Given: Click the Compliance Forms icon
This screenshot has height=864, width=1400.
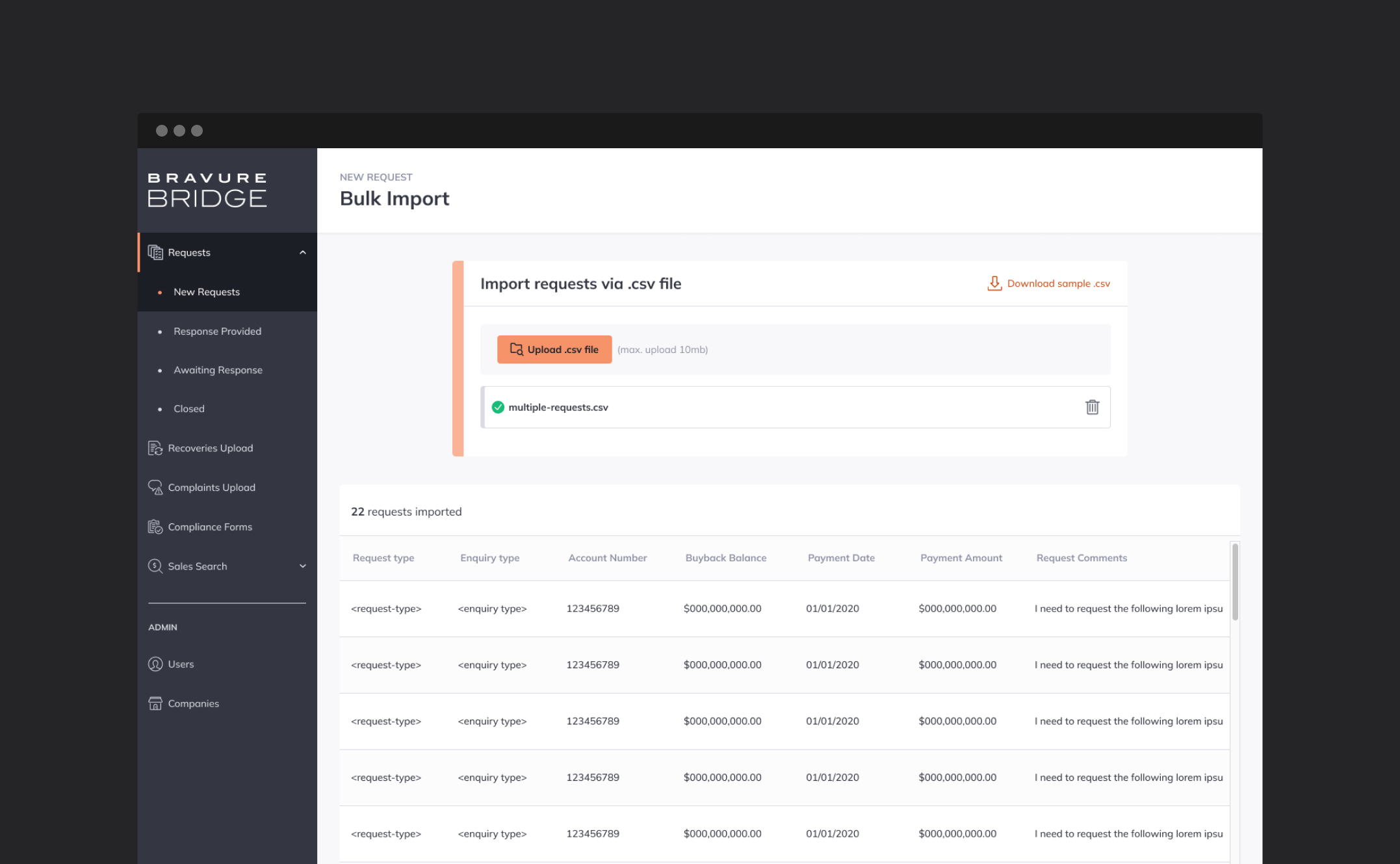Looking at the screenshot, I should pyautogui.click(x=155, y=527).
